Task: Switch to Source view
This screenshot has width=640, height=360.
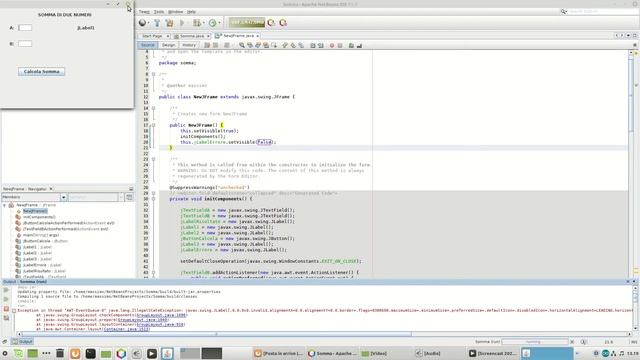Action: click(148, 45)
